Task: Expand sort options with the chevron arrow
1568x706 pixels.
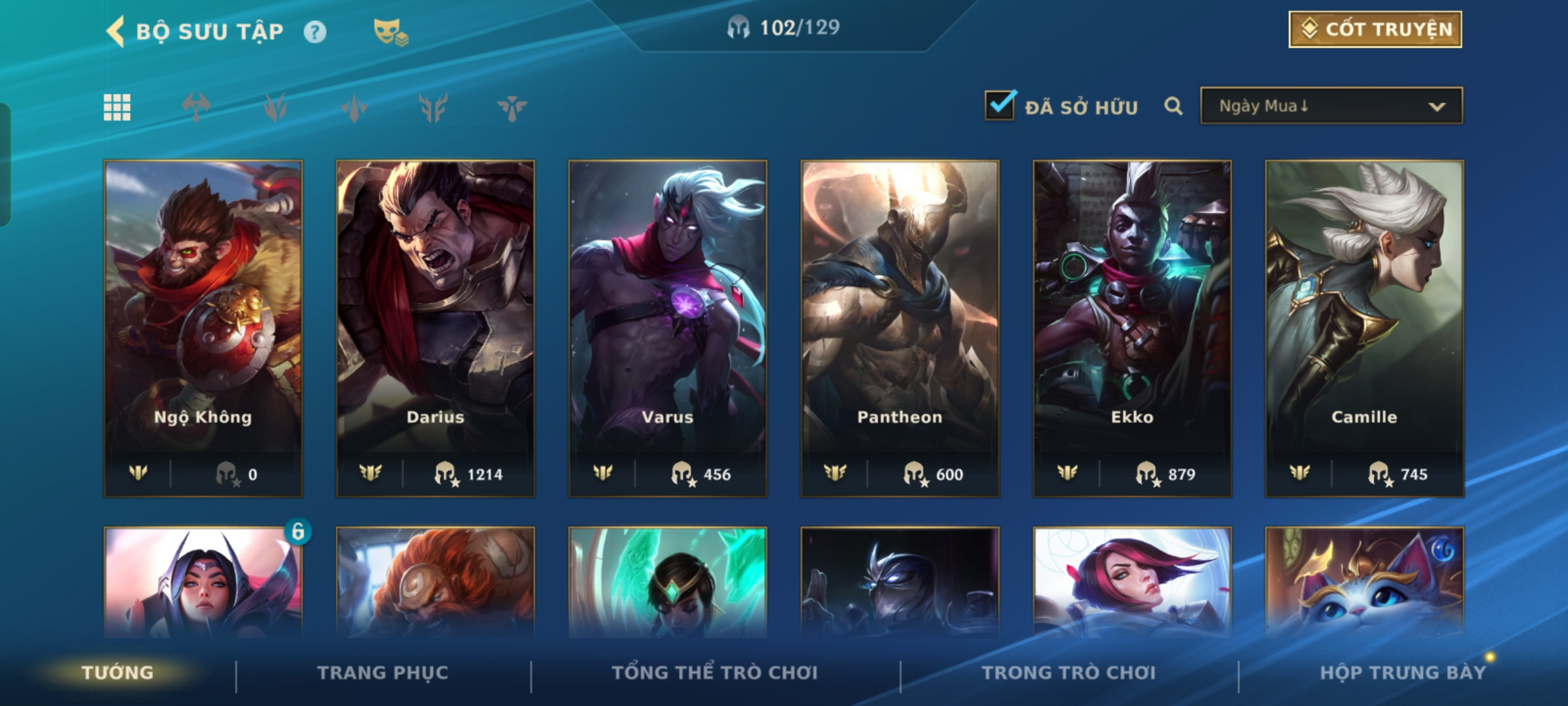Action: [x=1437, y=107]
